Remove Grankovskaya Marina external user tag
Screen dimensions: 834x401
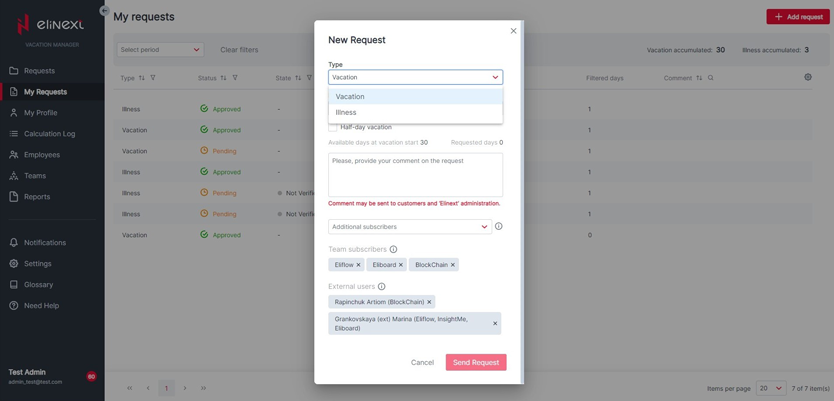click(494, 324)
